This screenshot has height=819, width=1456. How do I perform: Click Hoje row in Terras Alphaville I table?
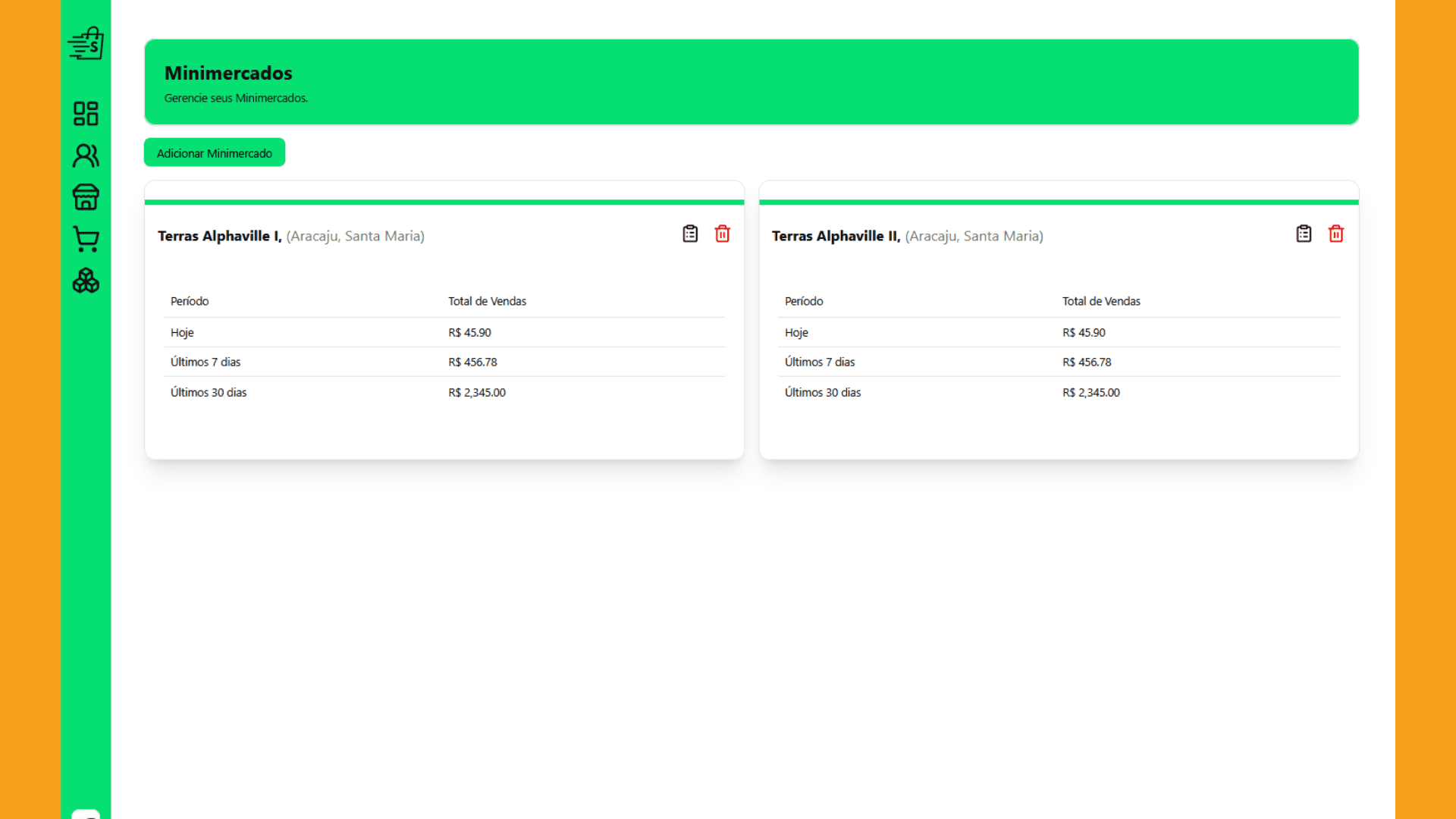pyautogui.click(x=444, y=332)
